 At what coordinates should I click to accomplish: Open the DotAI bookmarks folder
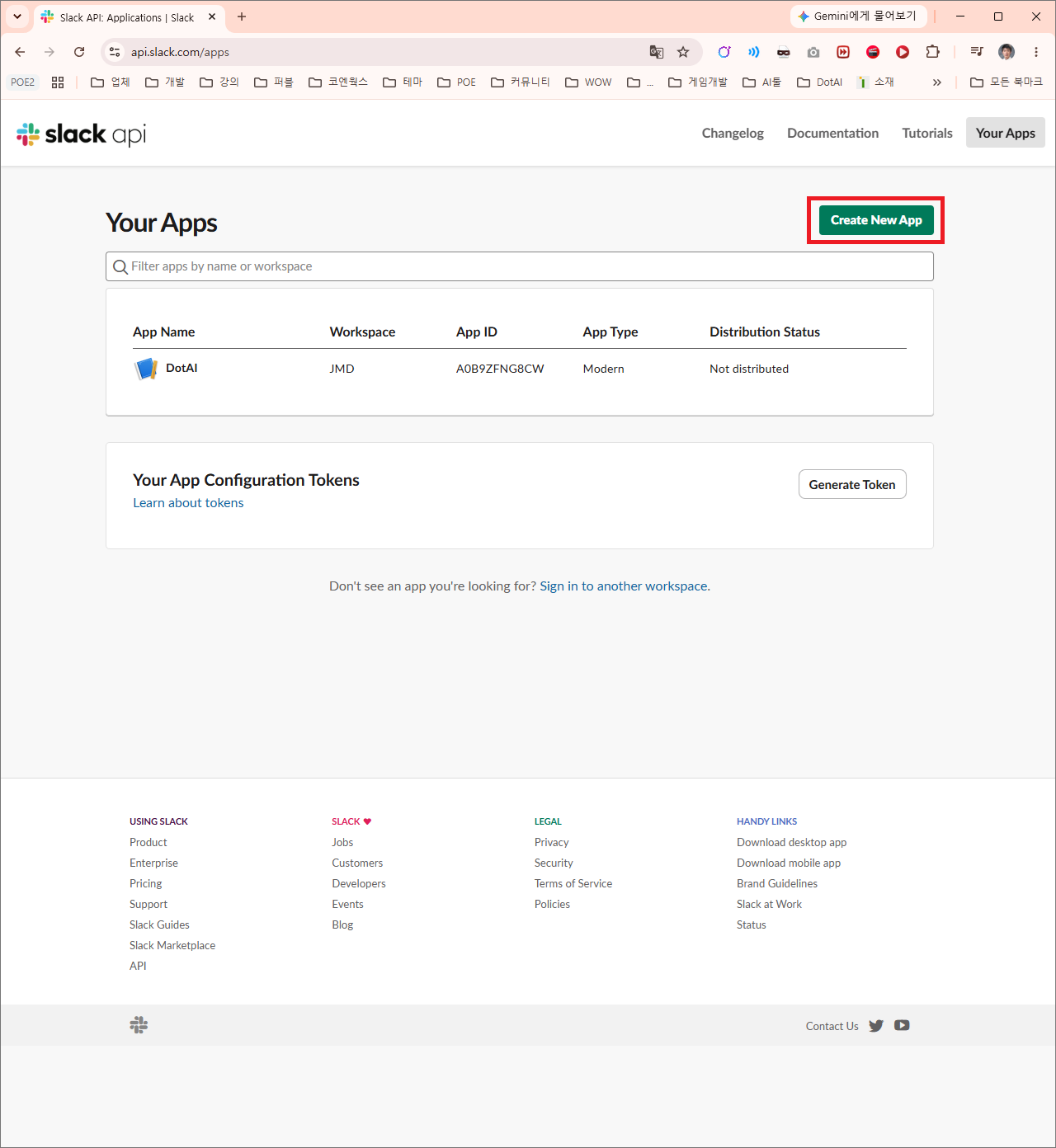click(x=820, y=82)
